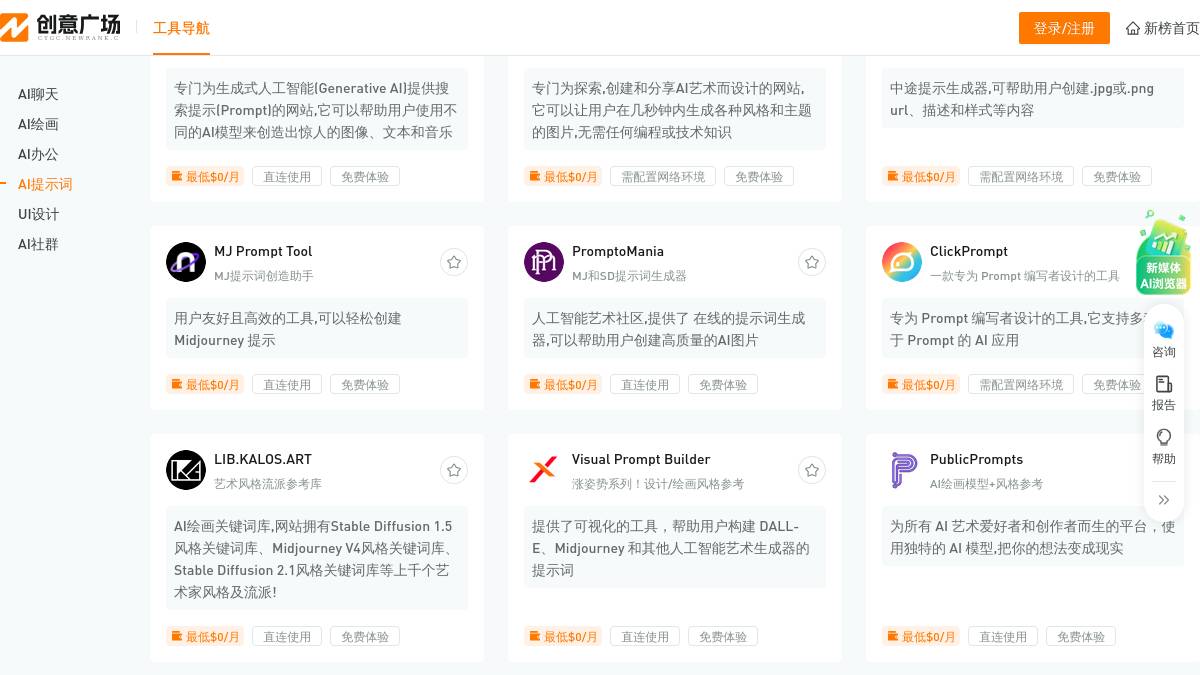Click the Visual Prompt Builder description box
Image resolution: width=1200 pixels, height=675 pixels.
click(675, 548)
